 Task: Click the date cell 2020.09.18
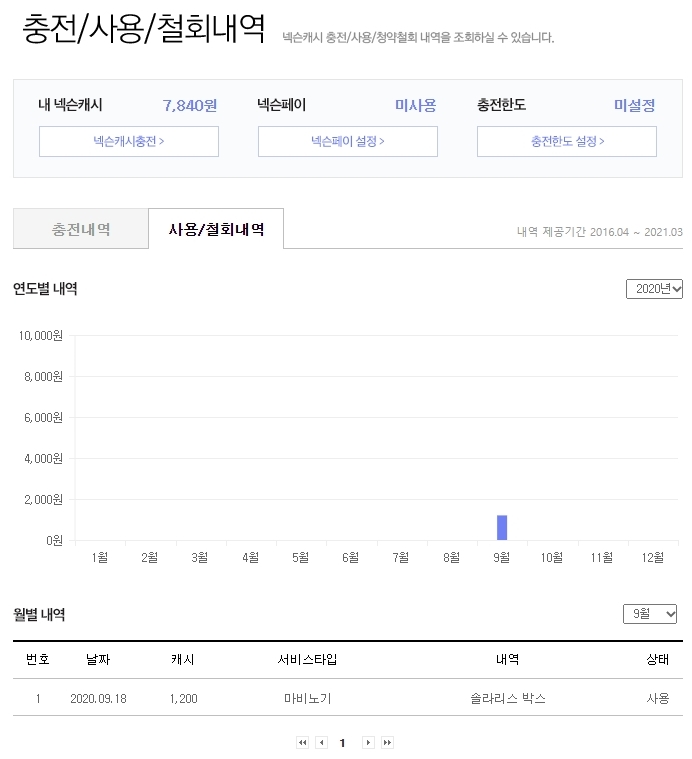click(98, 698)
